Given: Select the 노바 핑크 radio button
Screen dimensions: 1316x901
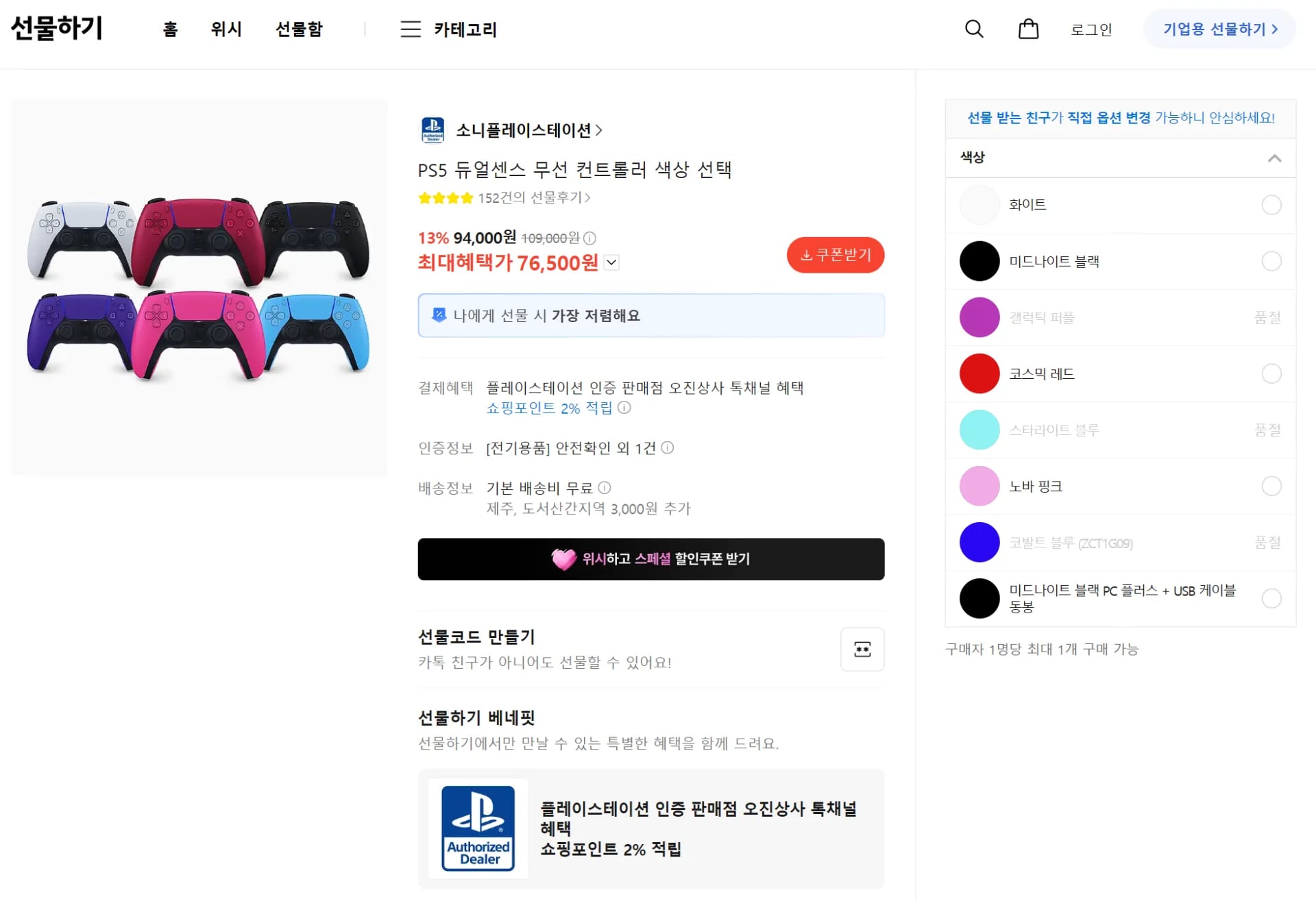Looking at the screenshot, I should coord(1271,486).
